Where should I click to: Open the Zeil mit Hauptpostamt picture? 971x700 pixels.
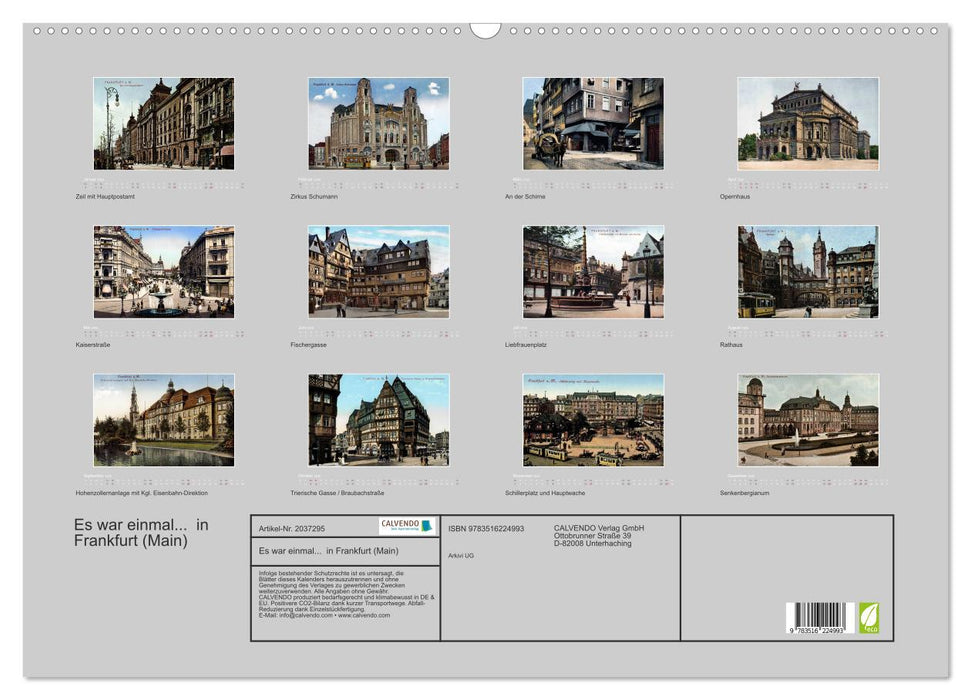click(x=164, y=123)
